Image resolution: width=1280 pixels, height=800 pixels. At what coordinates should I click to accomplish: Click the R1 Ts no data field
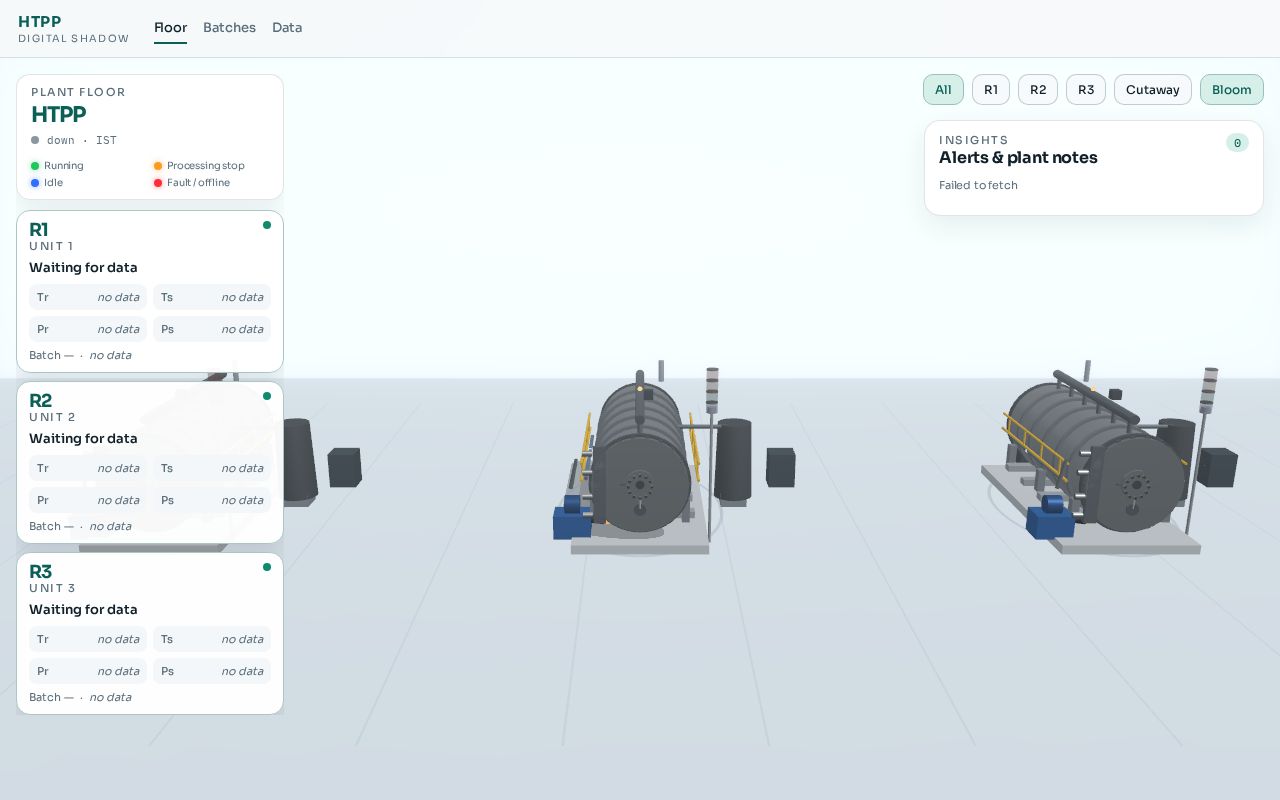(x=212, y=297)
